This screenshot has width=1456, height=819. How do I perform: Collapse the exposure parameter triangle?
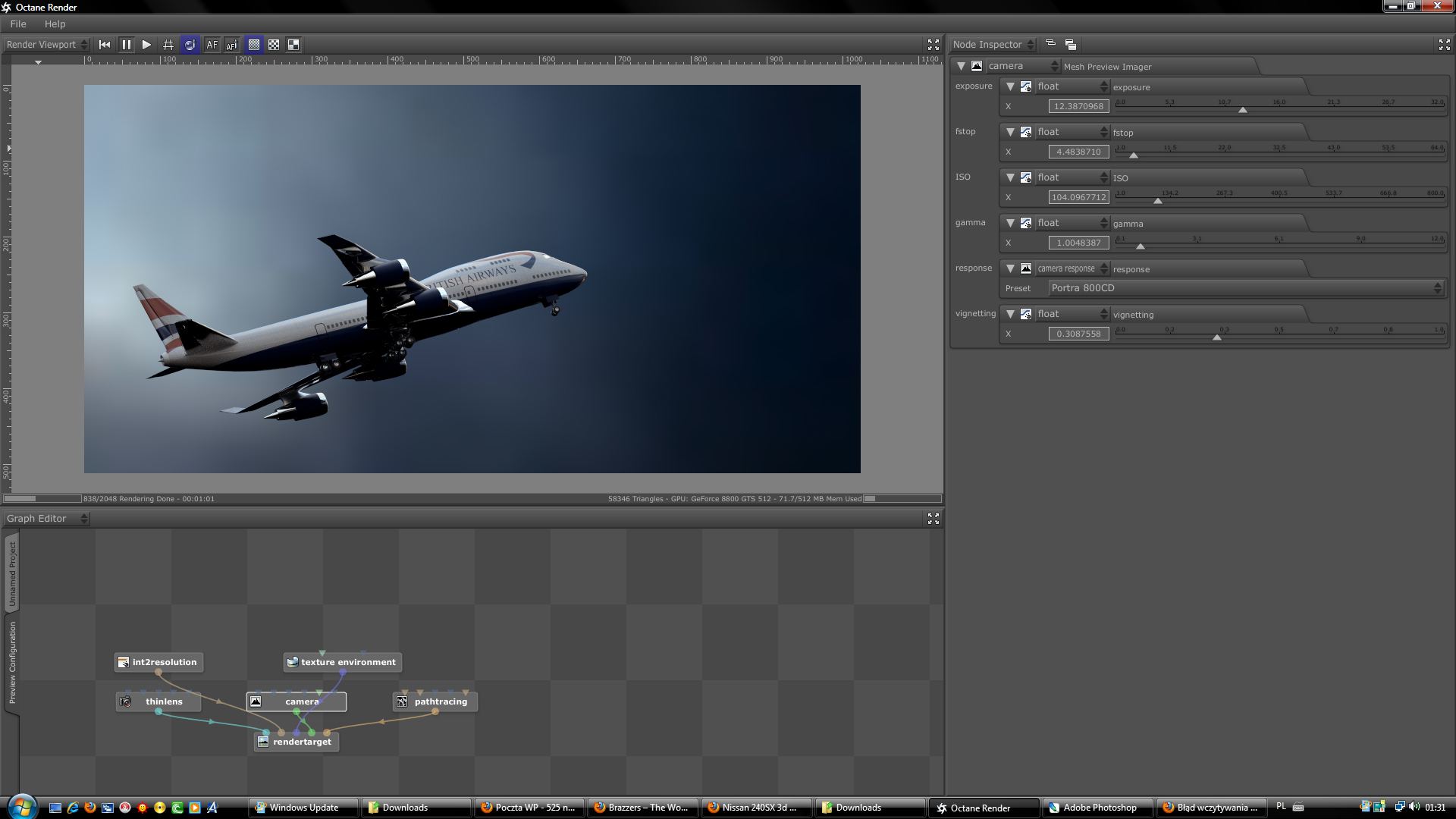pos(1010,86)
